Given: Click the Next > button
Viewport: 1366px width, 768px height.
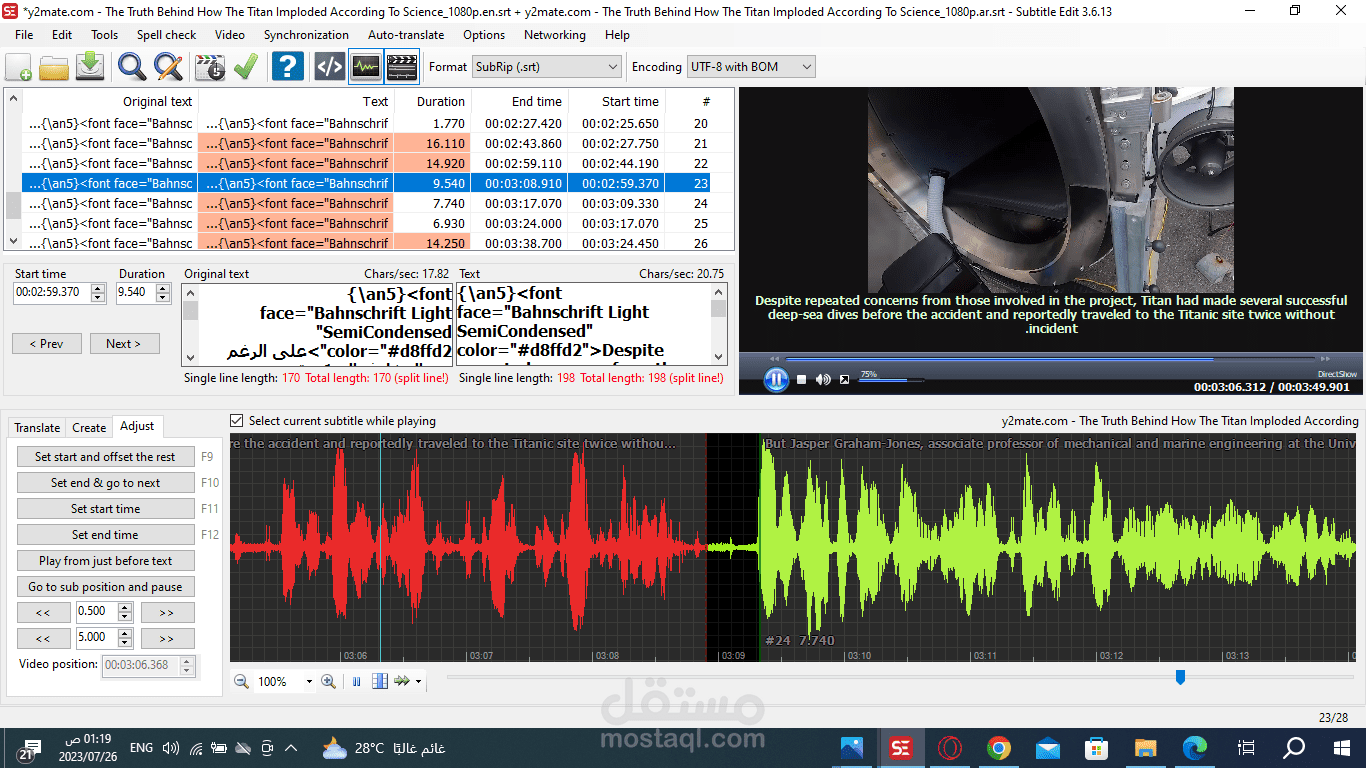Looking at the screenshot, I should [124, 344].
